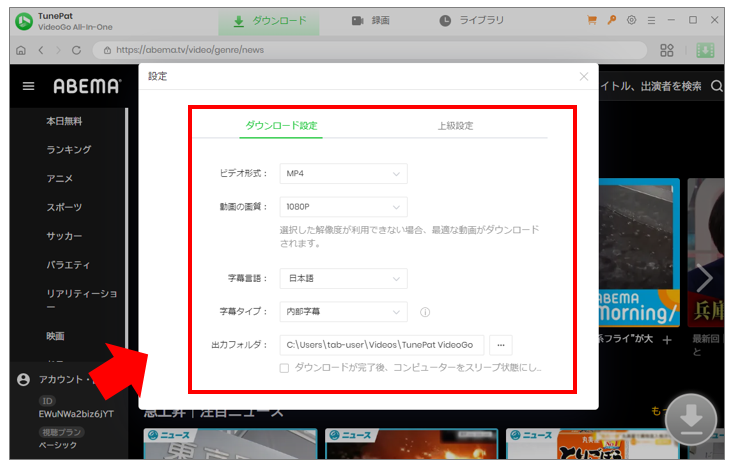The width and height of the screenshot is (738, 465).
Task: Click the account ID EWuNWa2biz6jYT
Action: [x=76, y=414]
